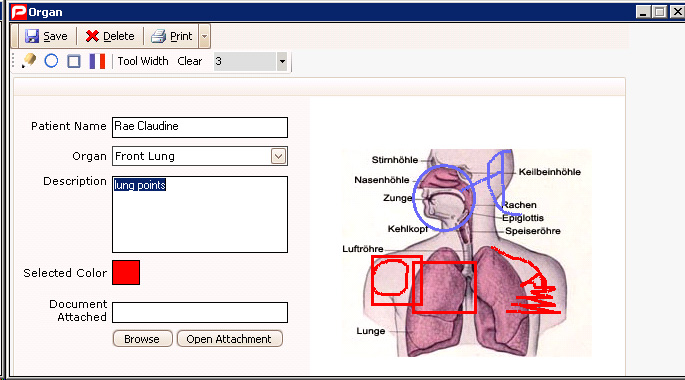This screenshot has height=380, width=685.
Task: Click the Tool Width label
Action: coord(143,61)
